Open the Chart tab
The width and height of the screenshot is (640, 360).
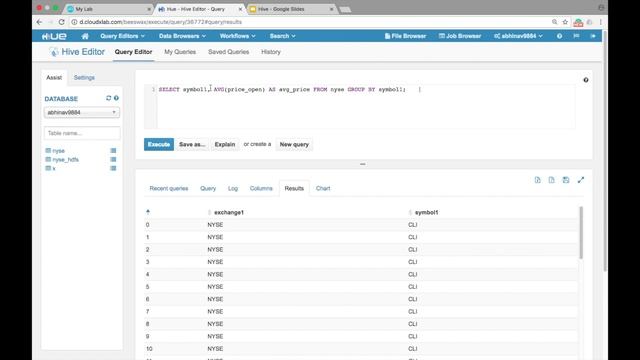click(323, 188)
